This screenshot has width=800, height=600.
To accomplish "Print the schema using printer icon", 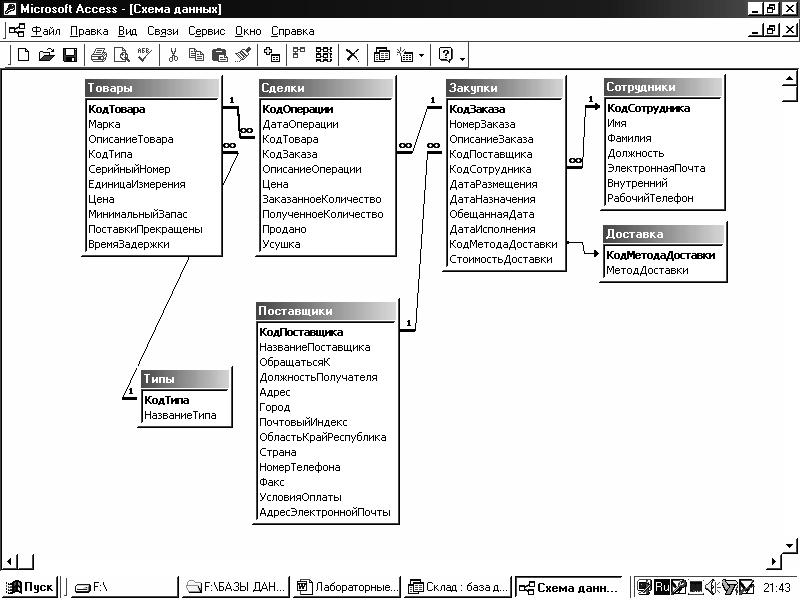I will point(98,55).
